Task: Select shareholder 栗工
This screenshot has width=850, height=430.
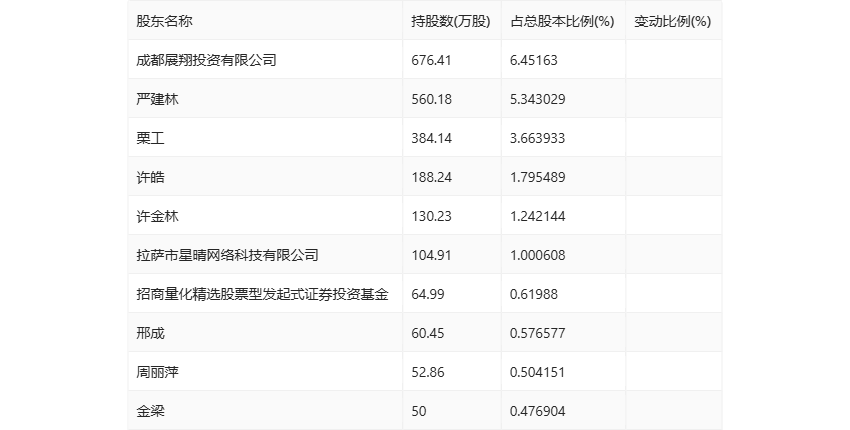Action: (150, 138)
